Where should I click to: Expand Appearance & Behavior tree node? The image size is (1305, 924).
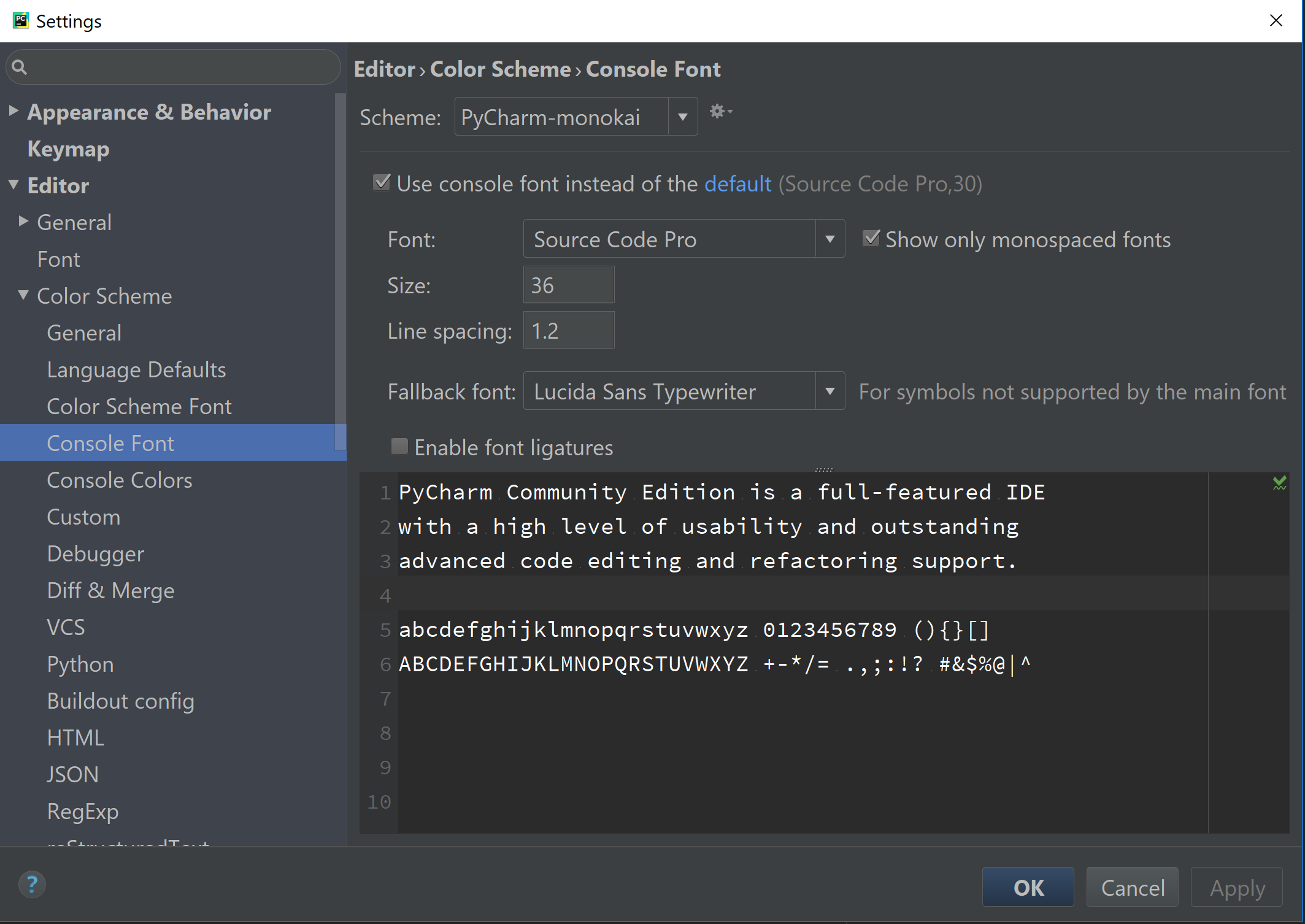13,111
